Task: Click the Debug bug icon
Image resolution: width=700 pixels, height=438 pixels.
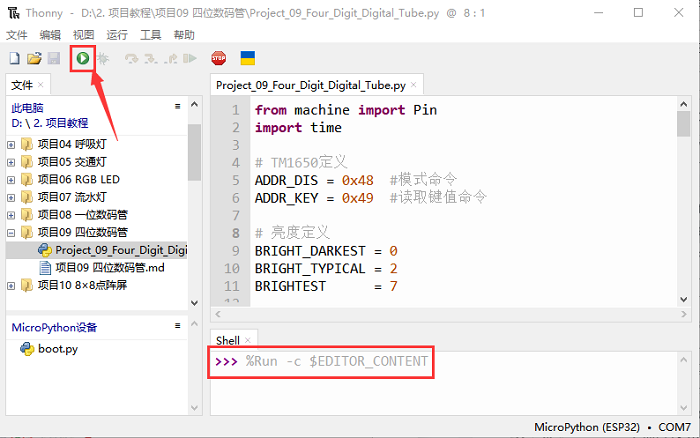Action: tap(102, 59)
